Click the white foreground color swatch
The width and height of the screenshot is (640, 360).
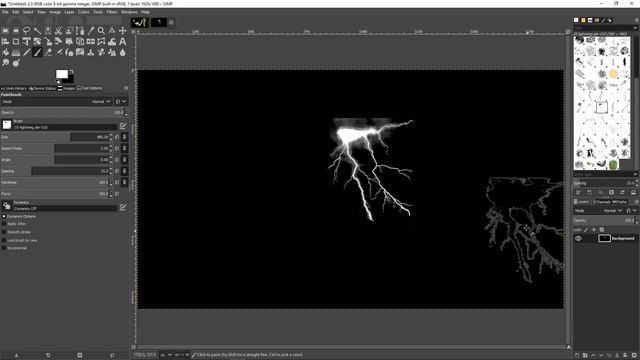tap(62, 74)
